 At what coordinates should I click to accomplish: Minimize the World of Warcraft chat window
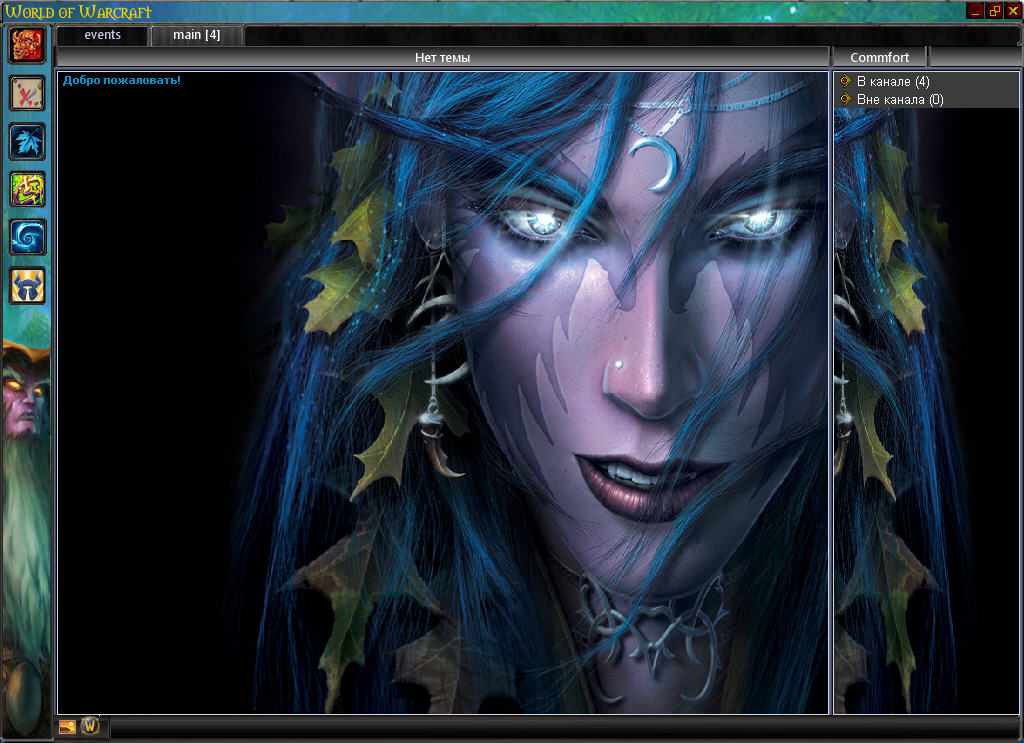(x=975, y=11)
